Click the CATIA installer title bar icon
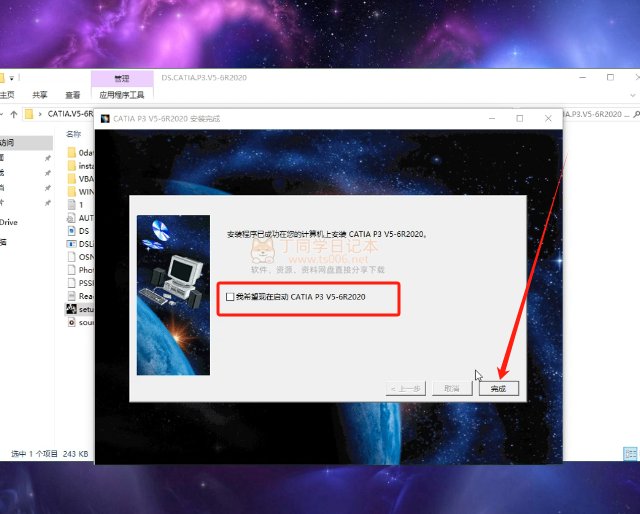This screenshot has height=514, width=640. 104,118
